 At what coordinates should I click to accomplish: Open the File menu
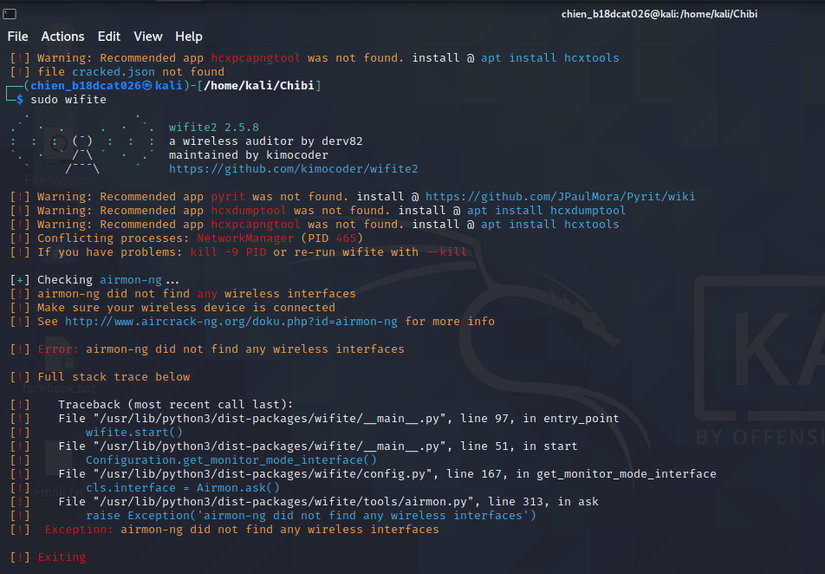pyautogui.click(x=18, y=36)
